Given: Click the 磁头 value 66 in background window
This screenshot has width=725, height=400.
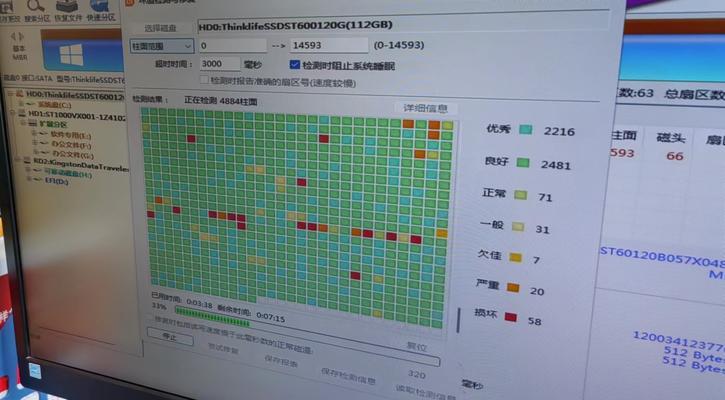Looking at the screenshot, I should 675,156.
